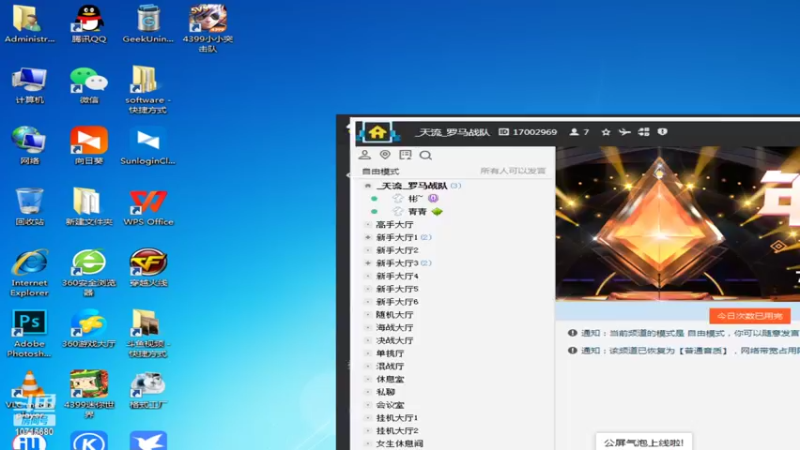This screenshot has height=450, width=800.
Task: Expand the 新手大厅1 channel node
Action: tap(368, 237)
